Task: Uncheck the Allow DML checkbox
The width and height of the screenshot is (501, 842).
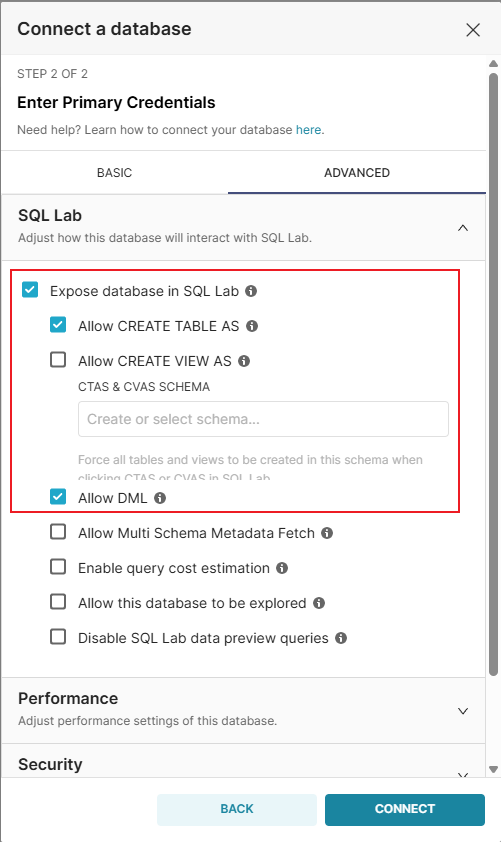Action: coord(58,497)
